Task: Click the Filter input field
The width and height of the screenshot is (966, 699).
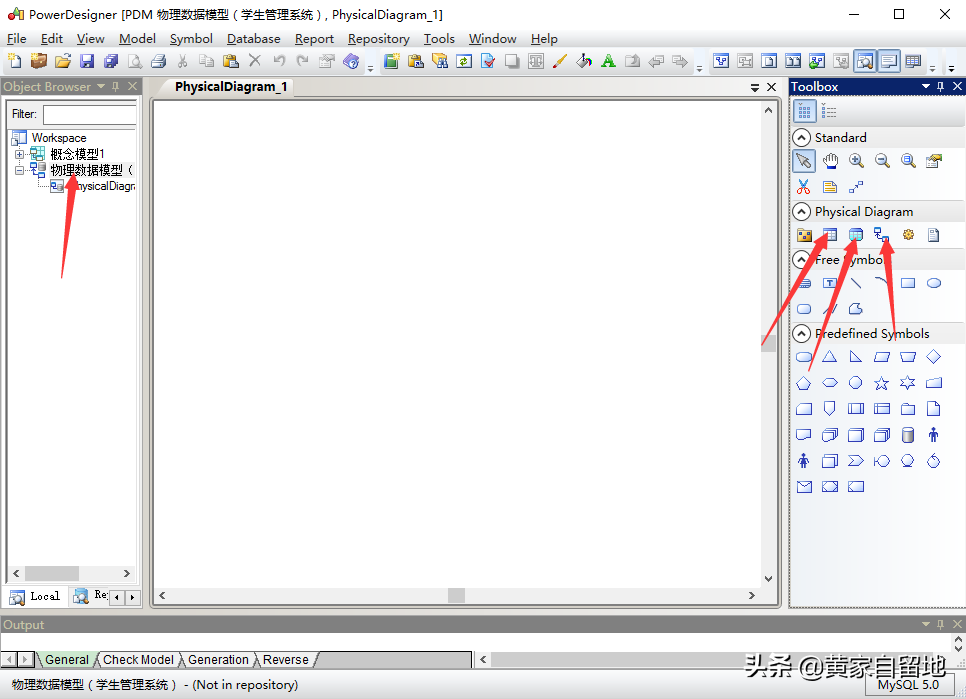Action: pos(89,114)
